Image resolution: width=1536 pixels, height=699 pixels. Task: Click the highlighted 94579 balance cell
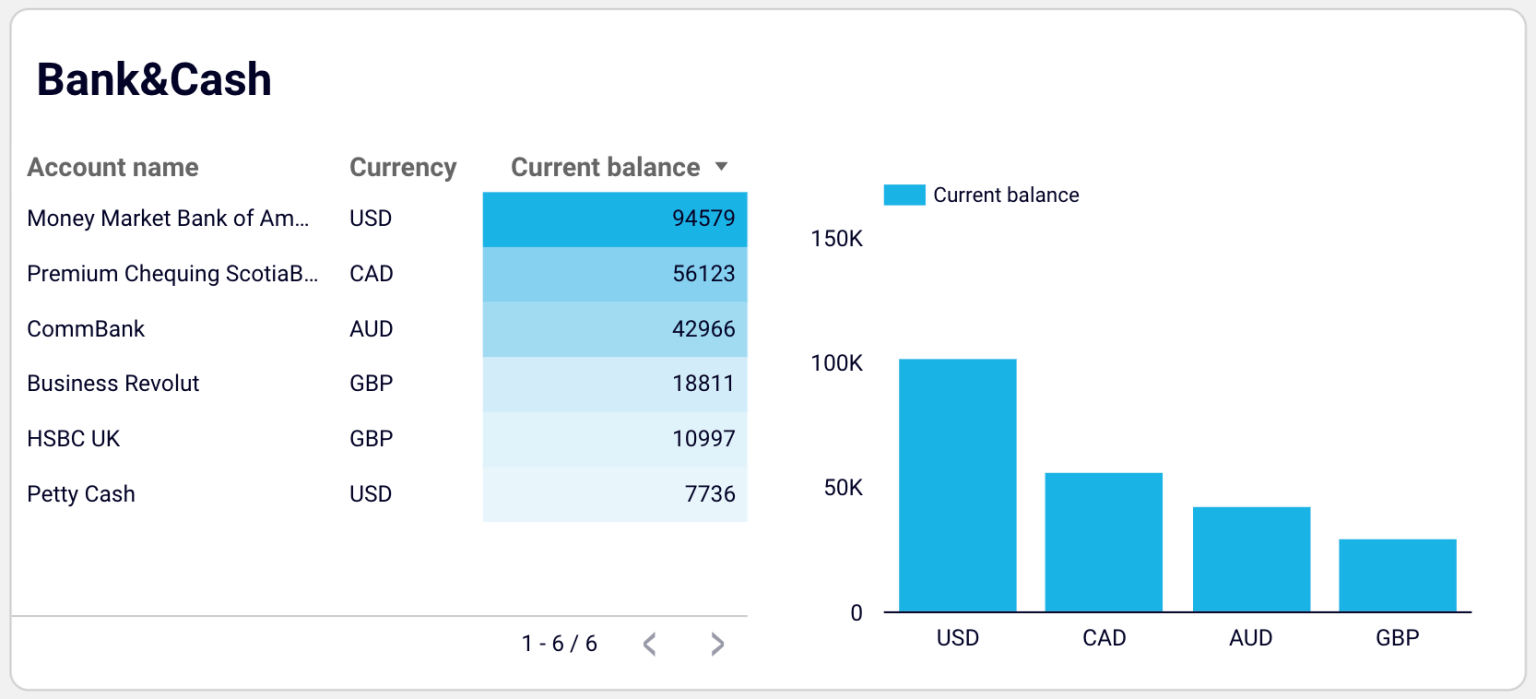click(614, 218)
